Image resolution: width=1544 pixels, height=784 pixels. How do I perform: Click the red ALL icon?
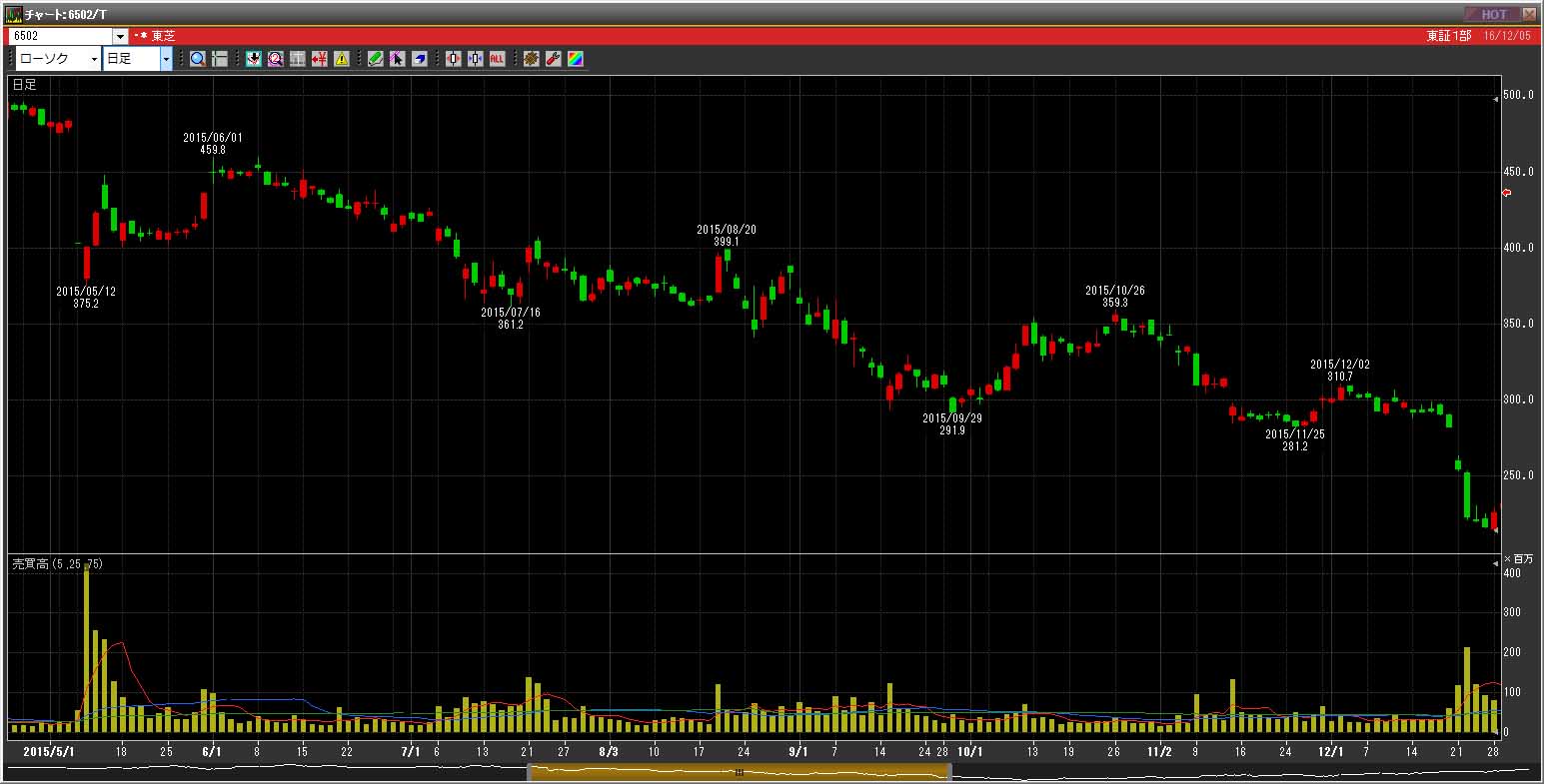coord(497,59)
